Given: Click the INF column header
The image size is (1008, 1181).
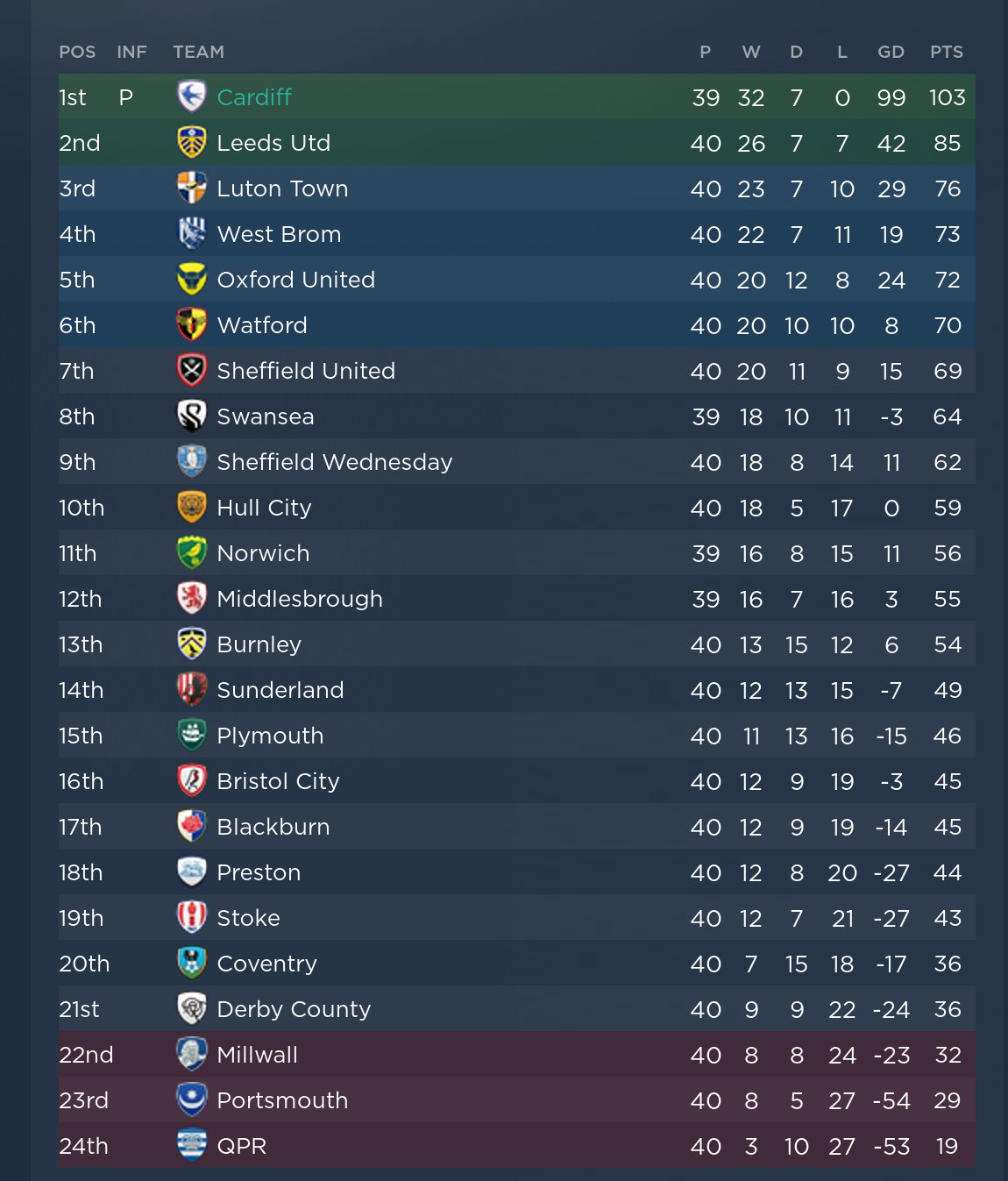Looking at the screenshot, I should pyautogui.click(x=131, y=52).
